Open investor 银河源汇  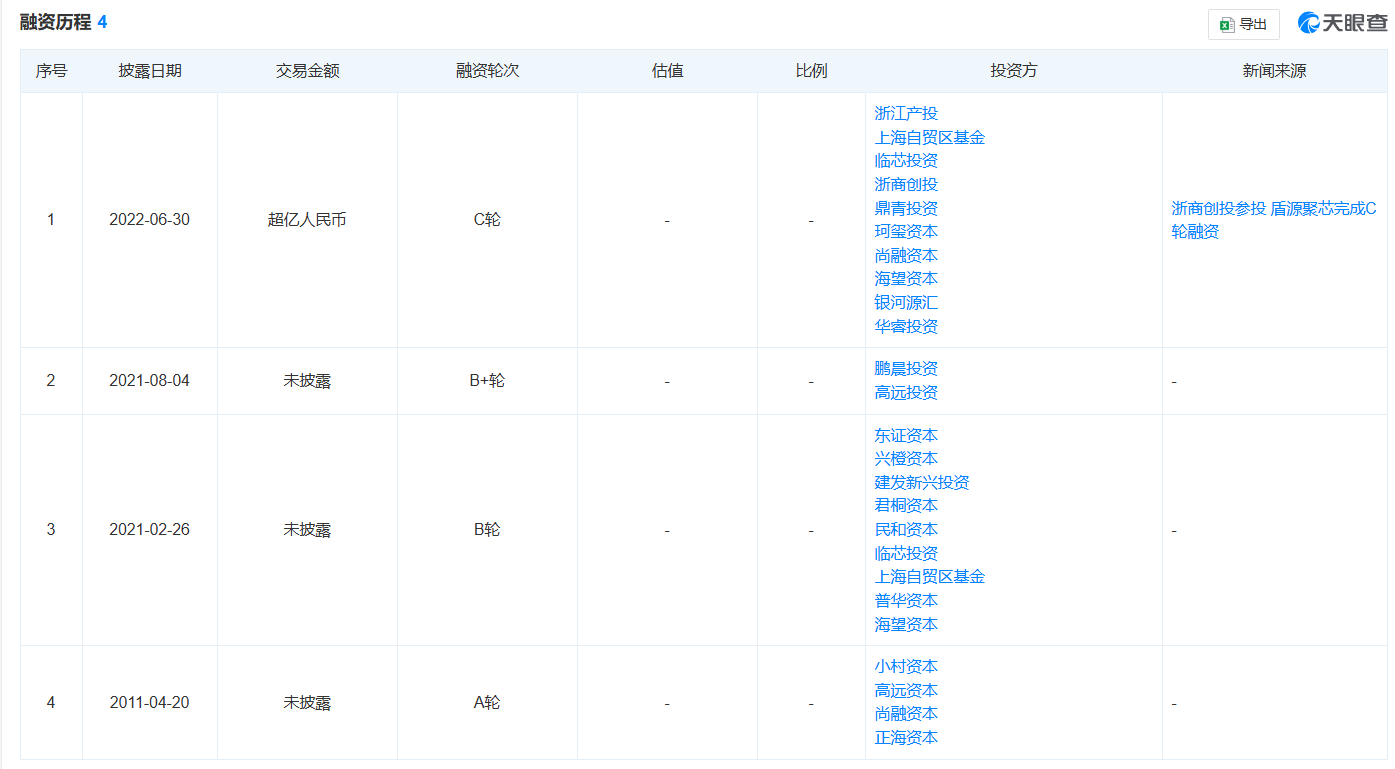(x=906, y=302)
